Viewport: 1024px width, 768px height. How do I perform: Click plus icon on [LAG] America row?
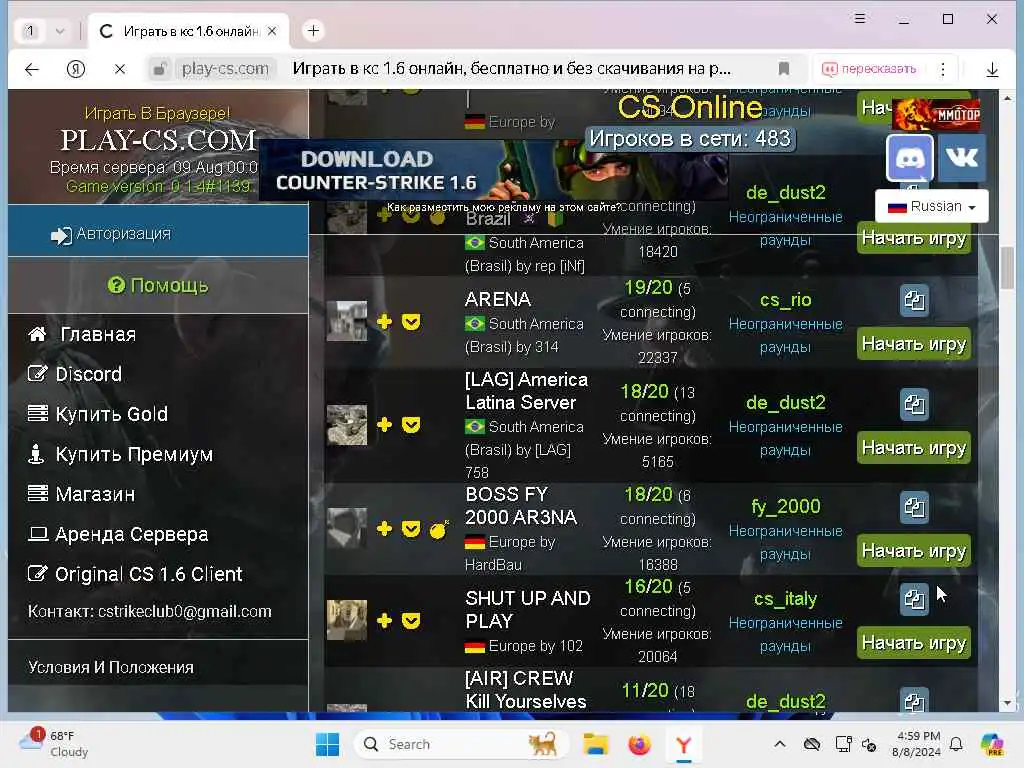click(x=385, y=425)
